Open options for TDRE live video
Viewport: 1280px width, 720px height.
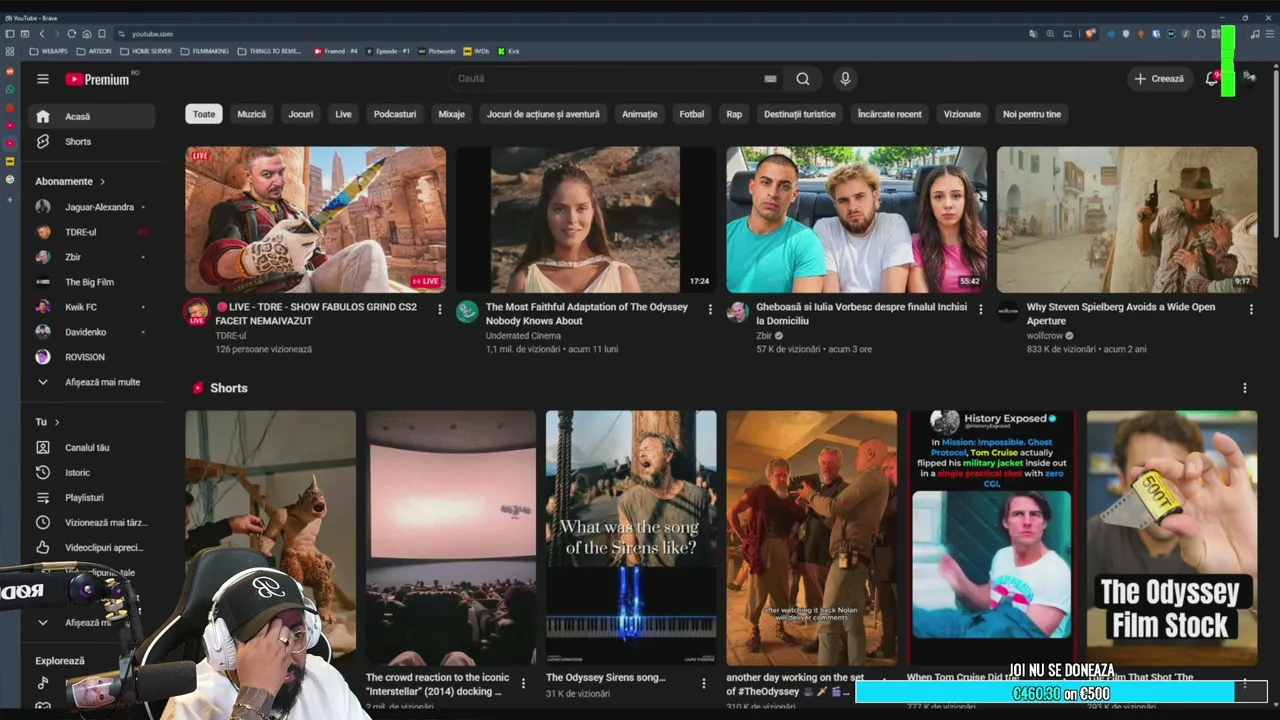pyautogui.click(x=439, y=309)
